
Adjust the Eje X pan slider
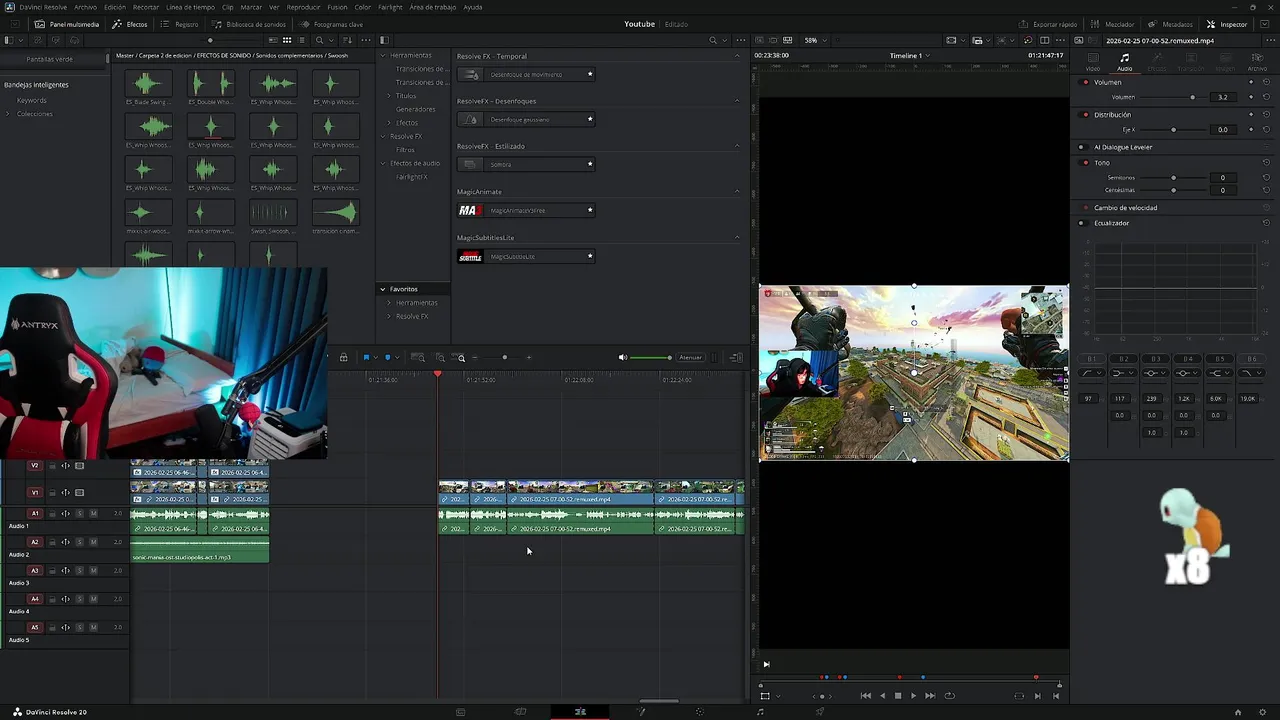[1172, 129]
